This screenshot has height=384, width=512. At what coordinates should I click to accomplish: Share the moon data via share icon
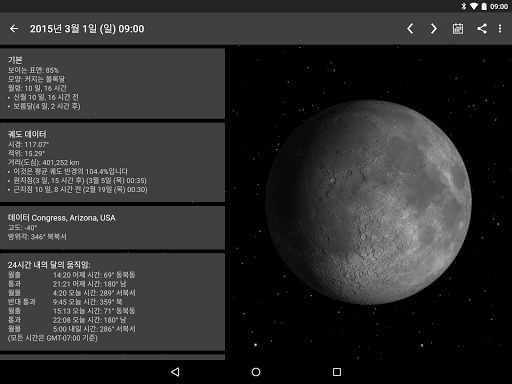coord(482,29)
